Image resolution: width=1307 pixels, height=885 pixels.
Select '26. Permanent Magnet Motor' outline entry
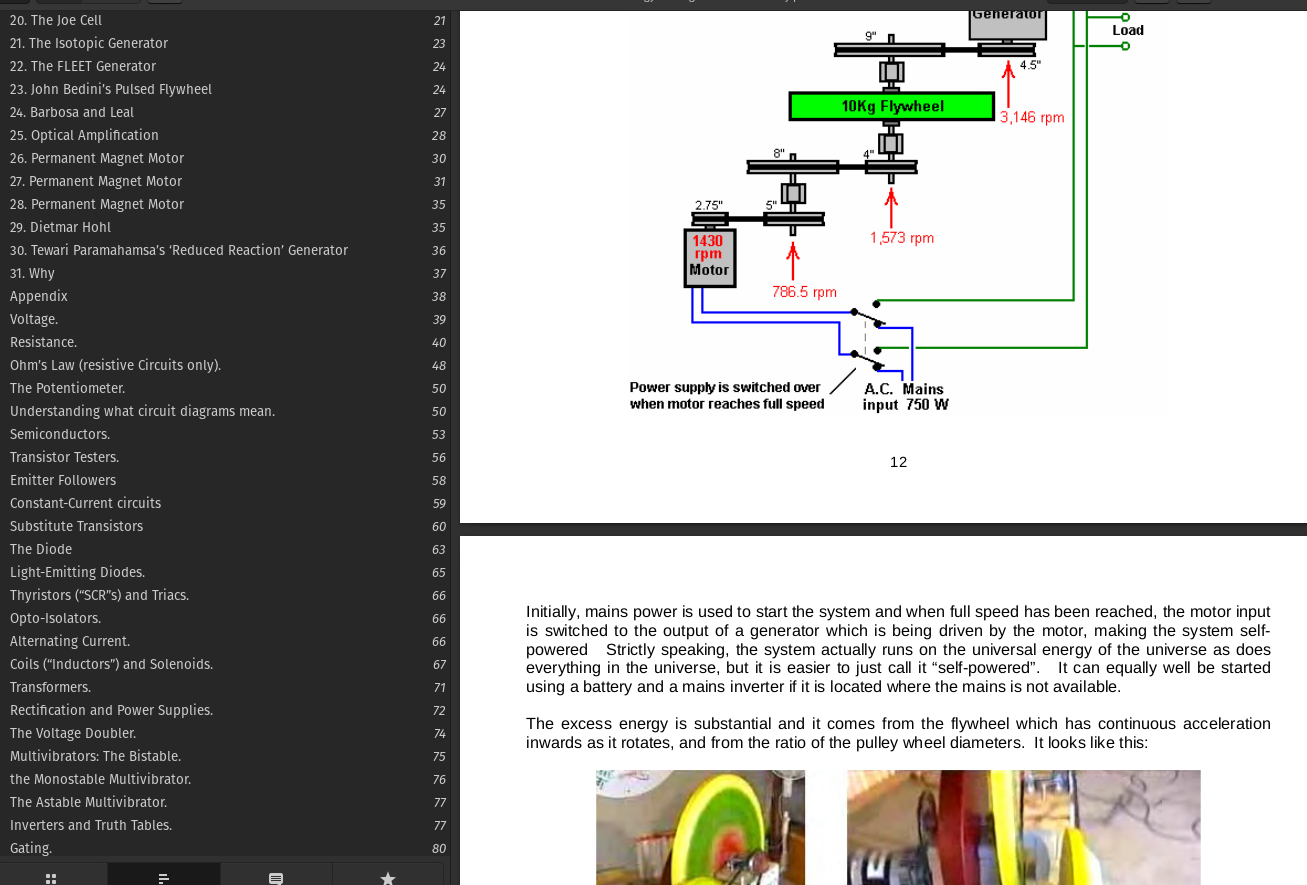97,158
